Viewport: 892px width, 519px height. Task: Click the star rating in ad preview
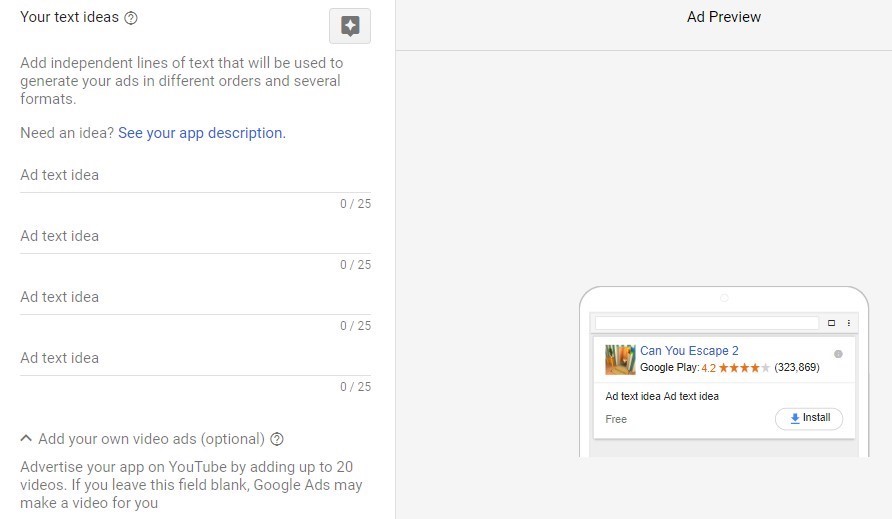(744, 368)
